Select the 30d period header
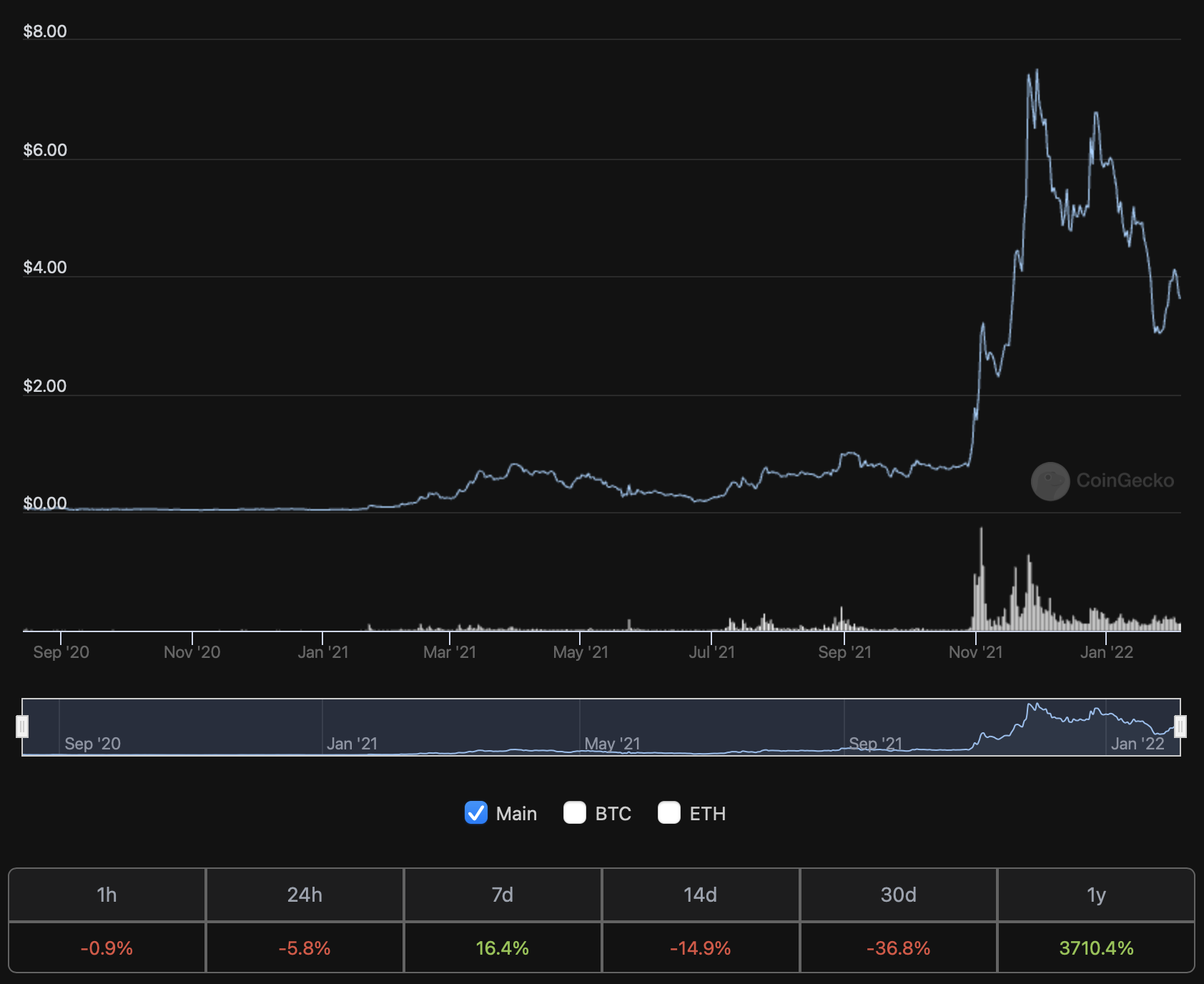 [x=899, y=895]
